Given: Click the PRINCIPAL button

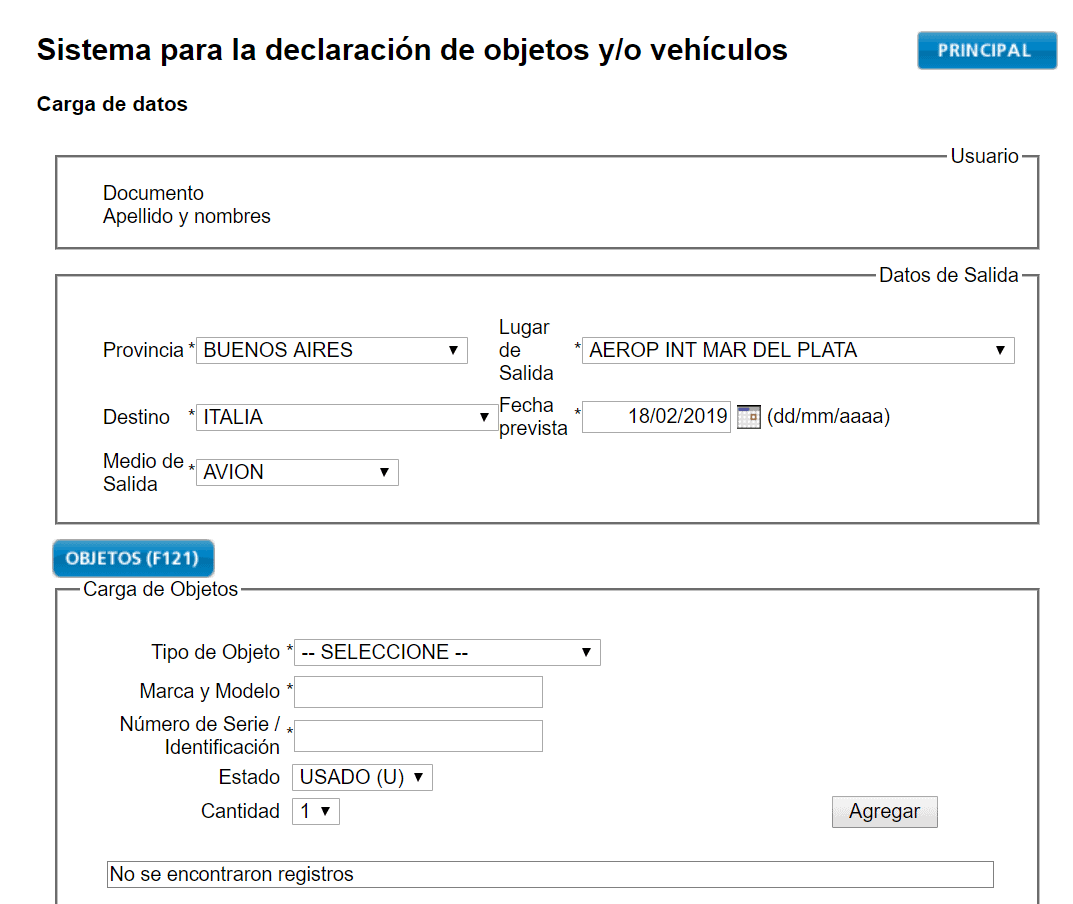Looking at the screenshot, I should coord(986,51).
